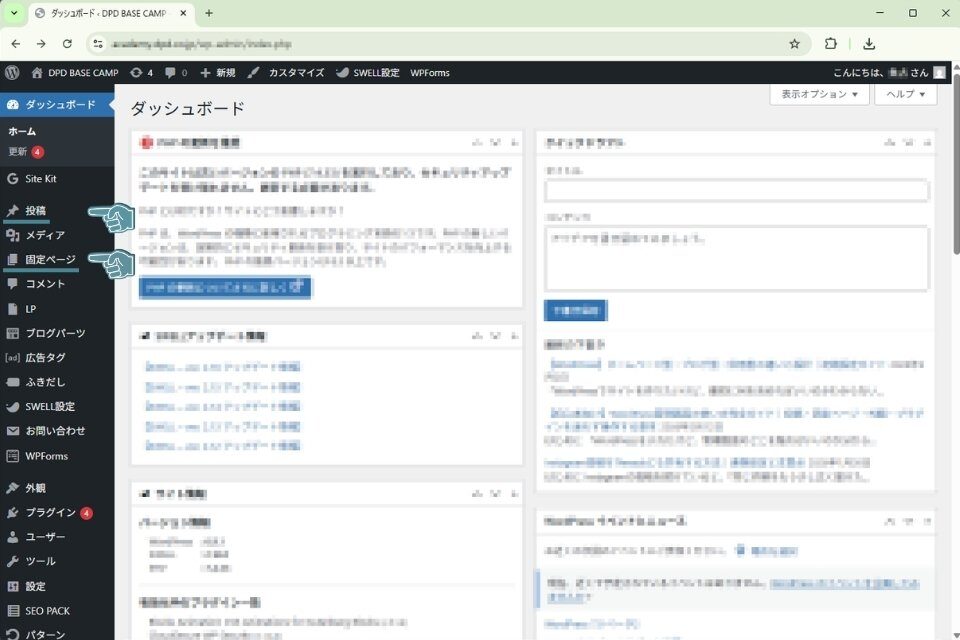Open the 投稿 menu in sidebar
This screenshot has width=960, height=640.
coord(36,211)
